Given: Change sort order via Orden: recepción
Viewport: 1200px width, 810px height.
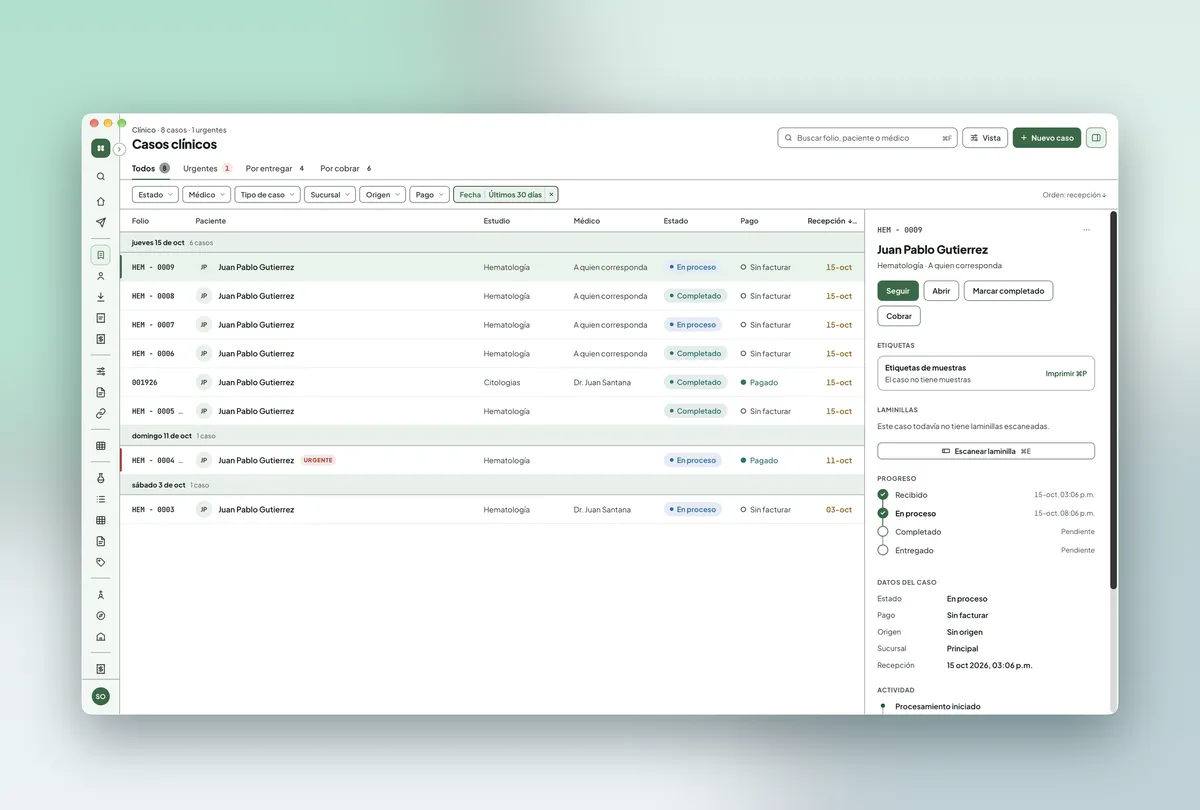Looking at the screenshot, I should [1074, 195].
